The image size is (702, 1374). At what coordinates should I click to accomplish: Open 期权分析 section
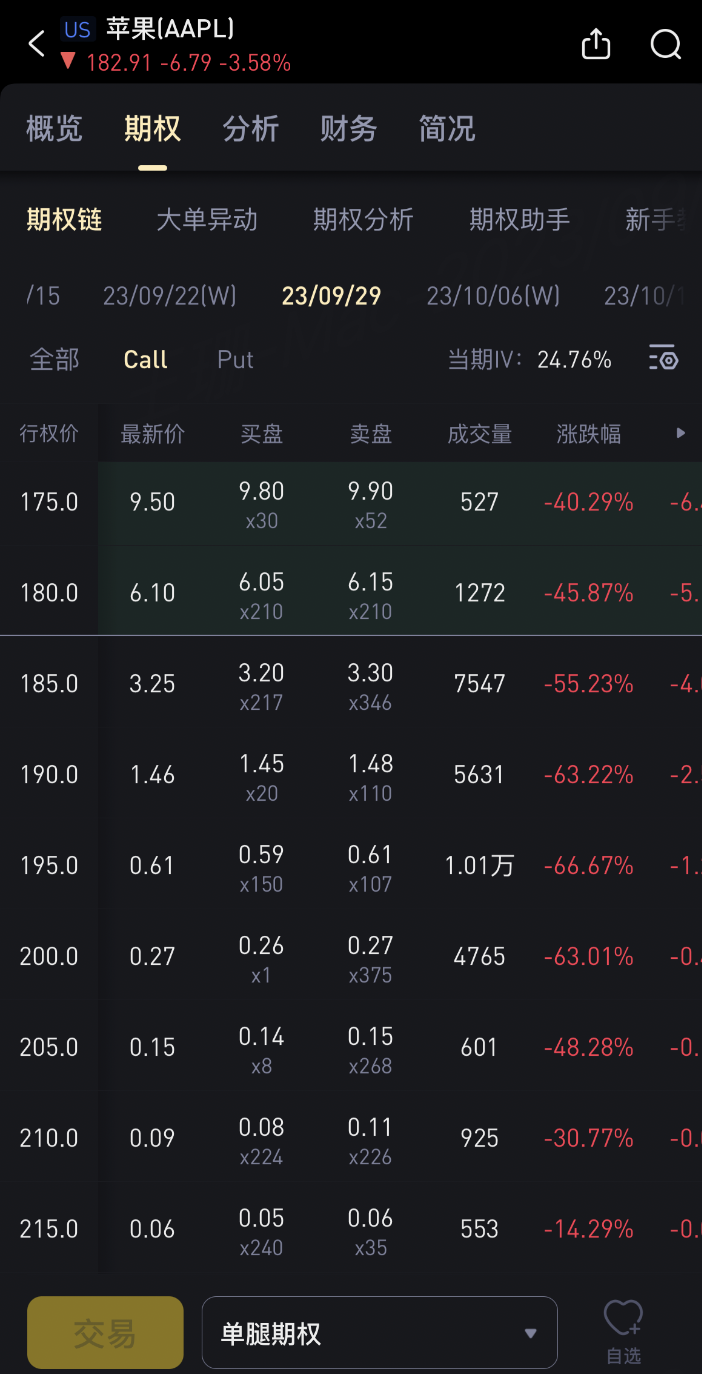tap(363, 220)
